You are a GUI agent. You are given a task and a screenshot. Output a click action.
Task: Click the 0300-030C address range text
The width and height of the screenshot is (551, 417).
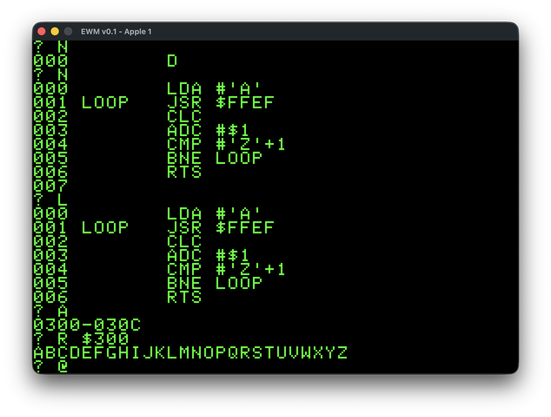coord(87,325)
